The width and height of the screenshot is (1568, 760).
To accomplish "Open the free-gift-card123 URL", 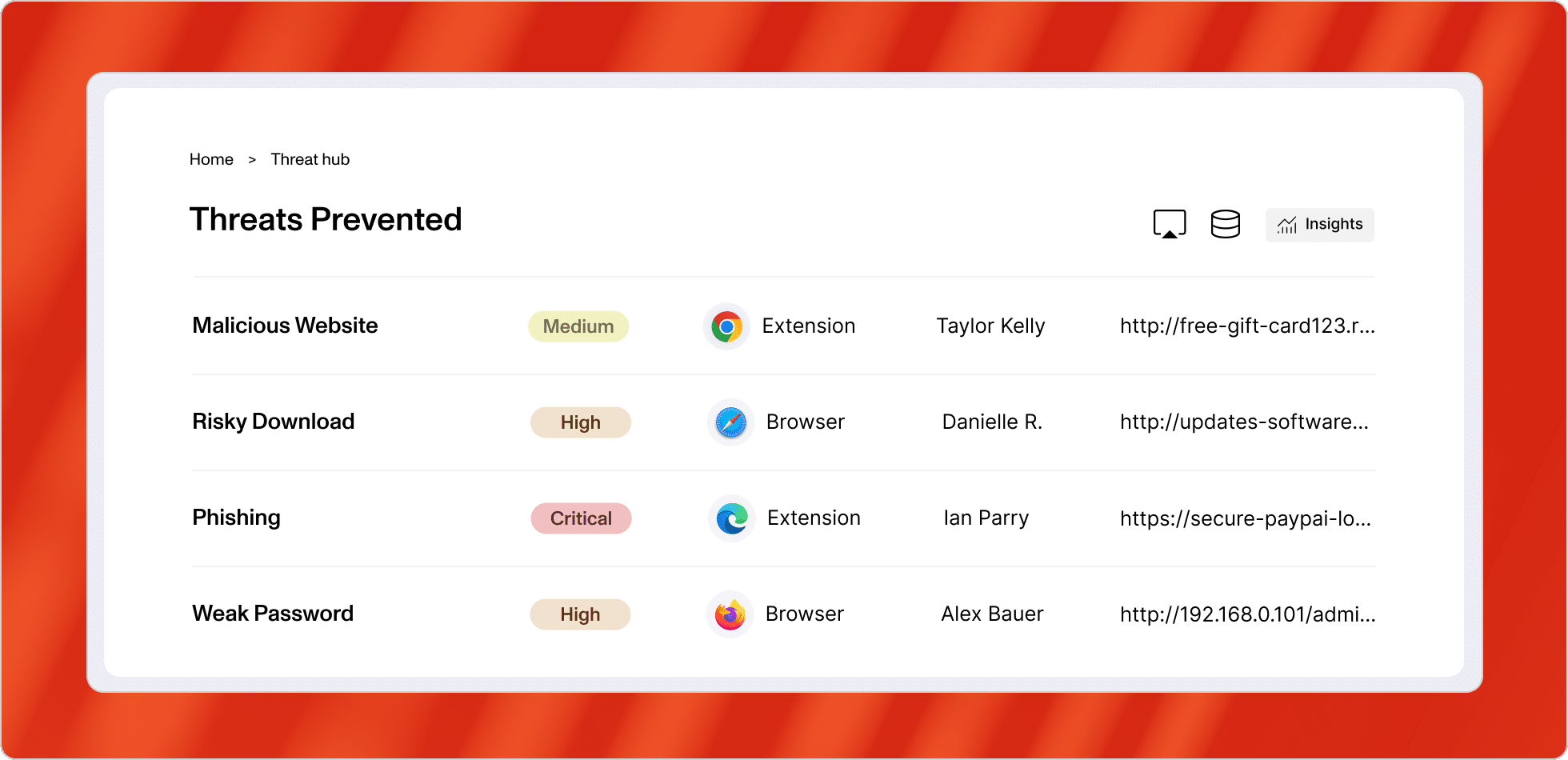I will pos(1246,326).
